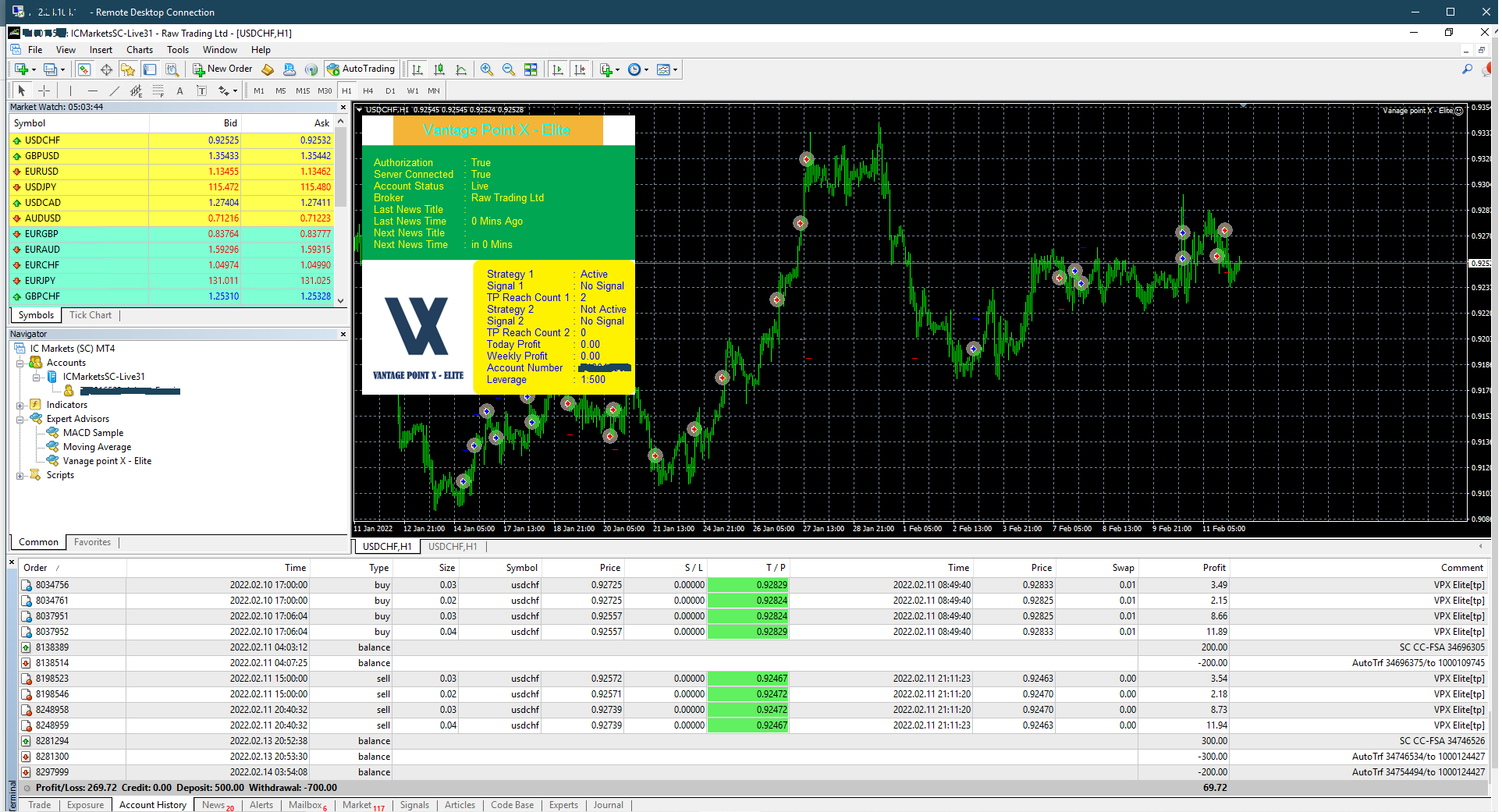
Task: Select the vertical line tool
Action: [70, 90]
